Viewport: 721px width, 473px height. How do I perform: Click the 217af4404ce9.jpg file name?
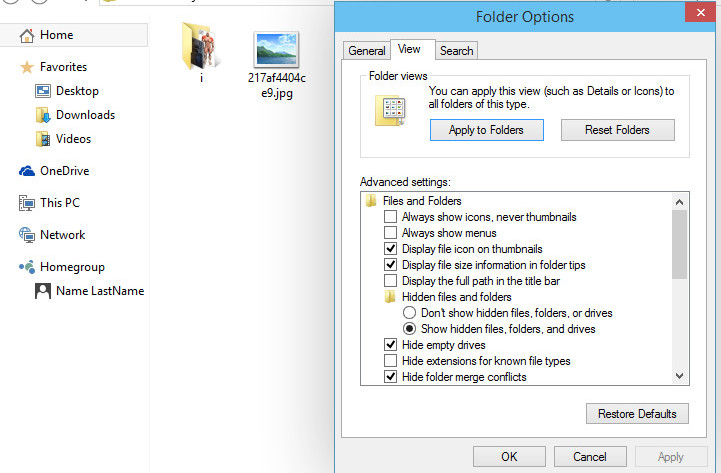[x=277, y=85]
